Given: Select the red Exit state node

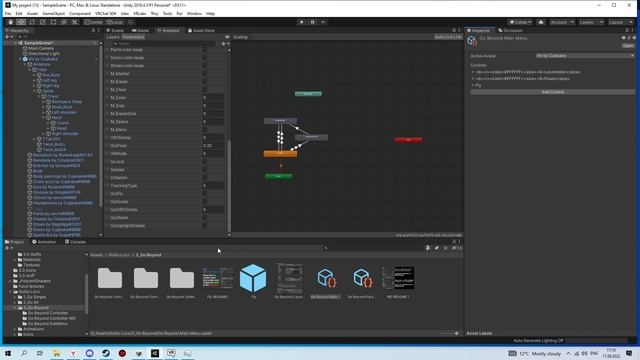Looking at the screenshot, I should [x=409, y=140].
